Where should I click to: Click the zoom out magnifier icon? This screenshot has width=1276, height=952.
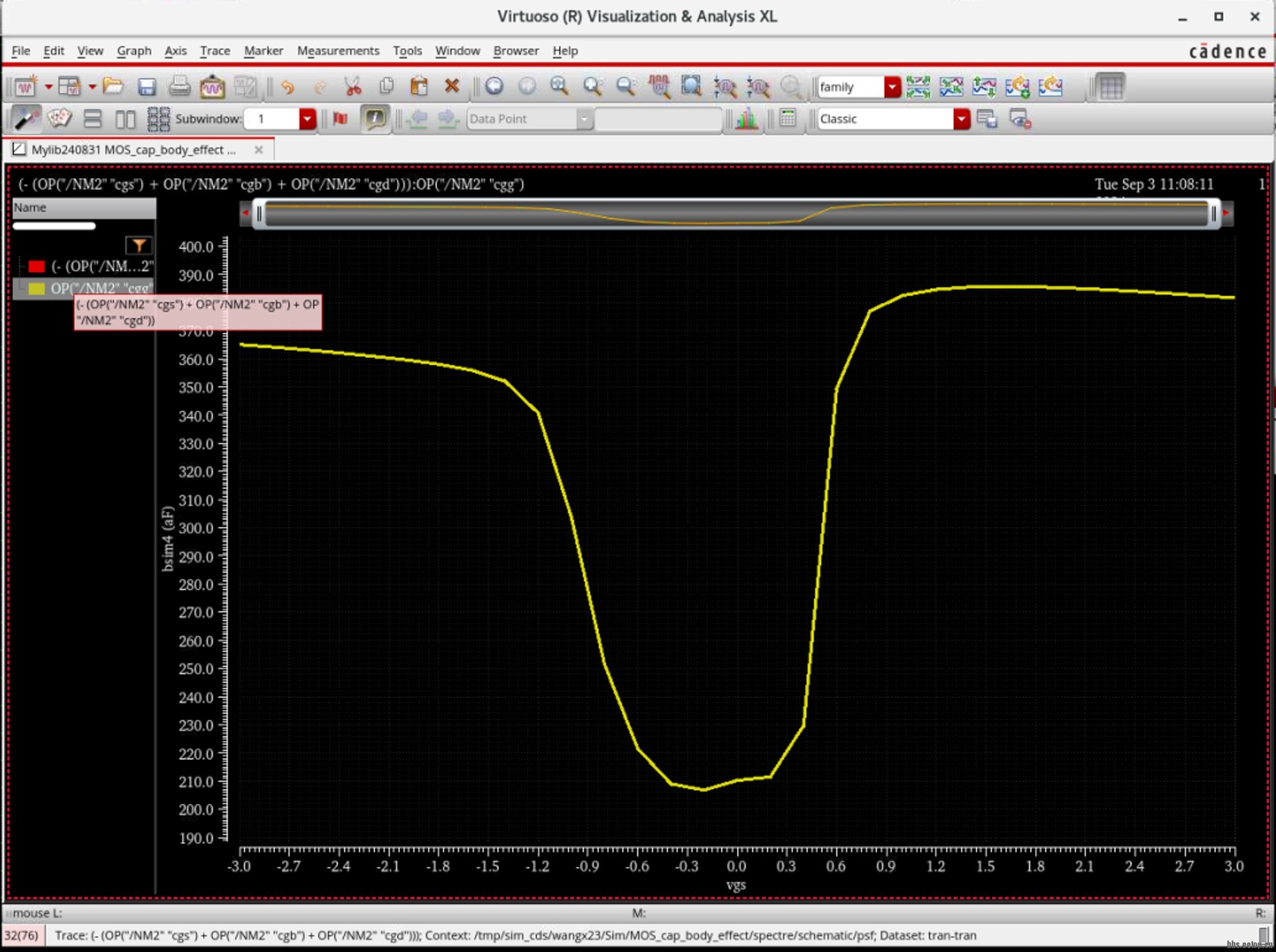pos(626,86)
